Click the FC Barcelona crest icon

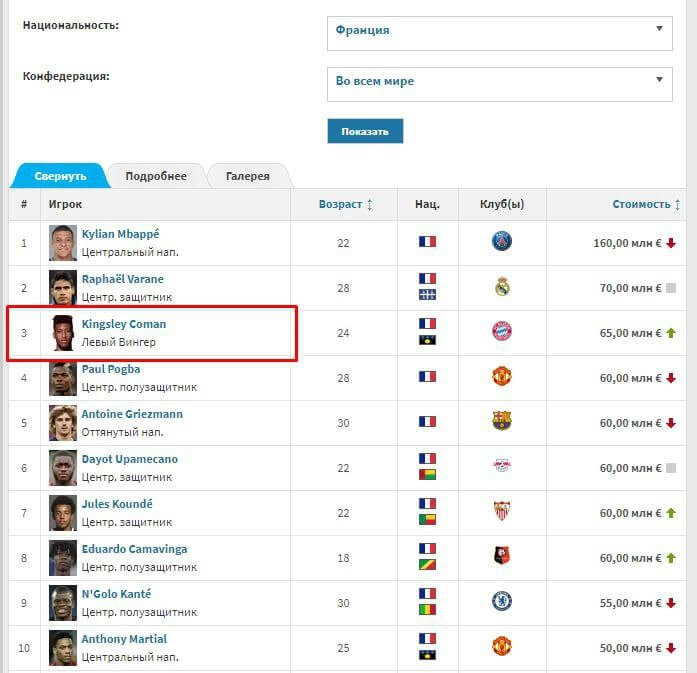point(502,421)
